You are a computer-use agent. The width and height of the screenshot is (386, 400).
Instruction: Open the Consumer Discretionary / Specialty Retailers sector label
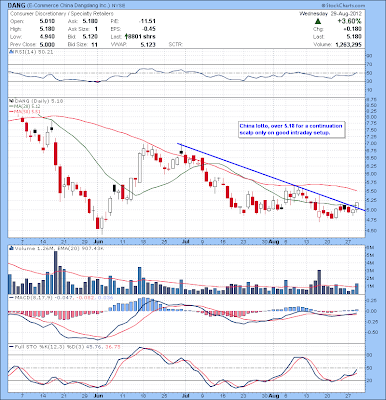pyautogui.click(x=62, y=14)
